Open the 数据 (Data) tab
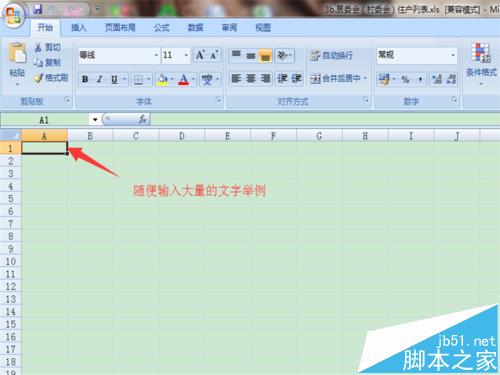Viewport: 500px width, 375px height. 195,27
